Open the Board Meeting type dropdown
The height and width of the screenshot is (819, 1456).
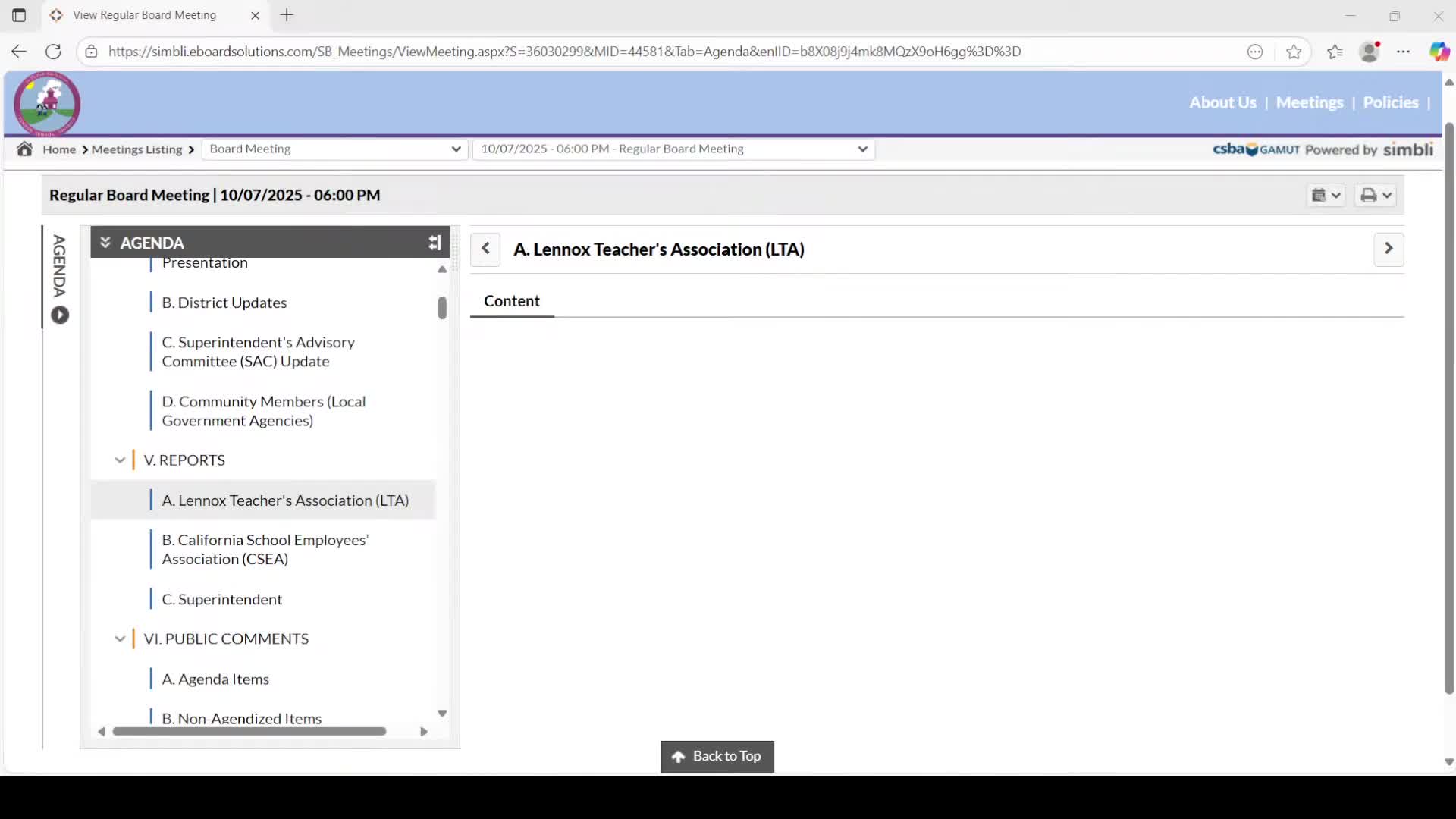coord(334,149)
